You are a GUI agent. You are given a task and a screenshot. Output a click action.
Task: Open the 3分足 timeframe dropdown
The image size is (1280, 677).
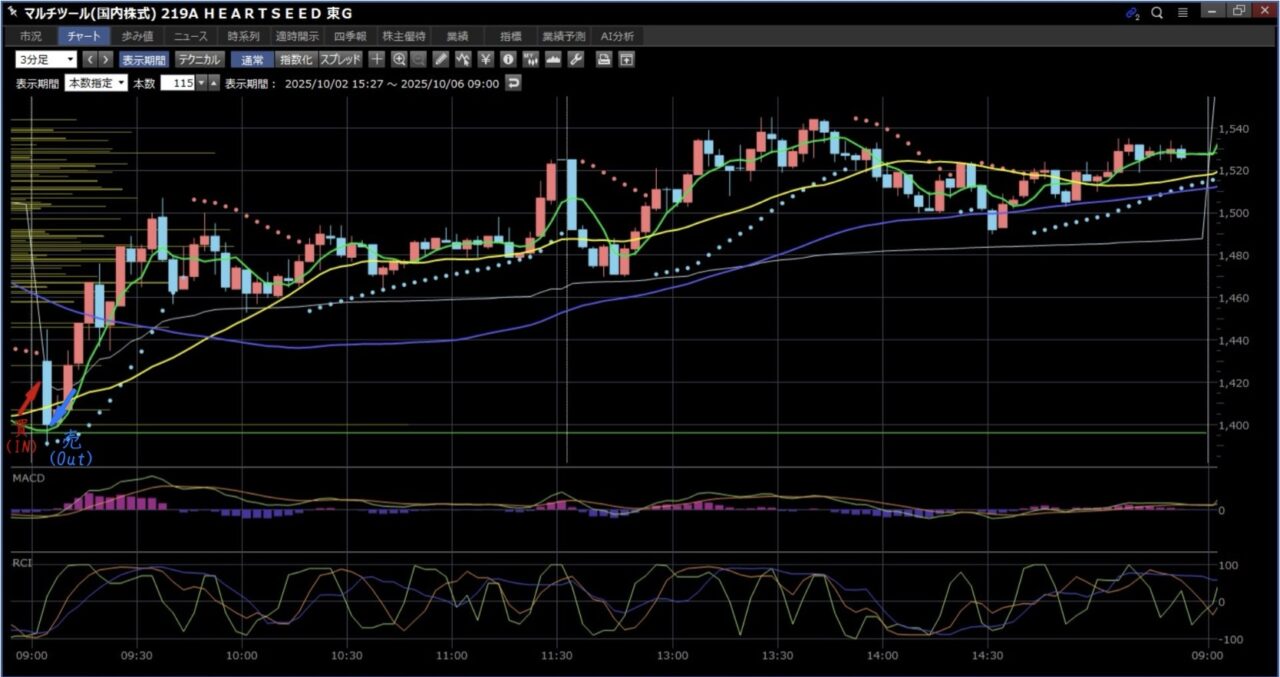(x=45, y=59)
